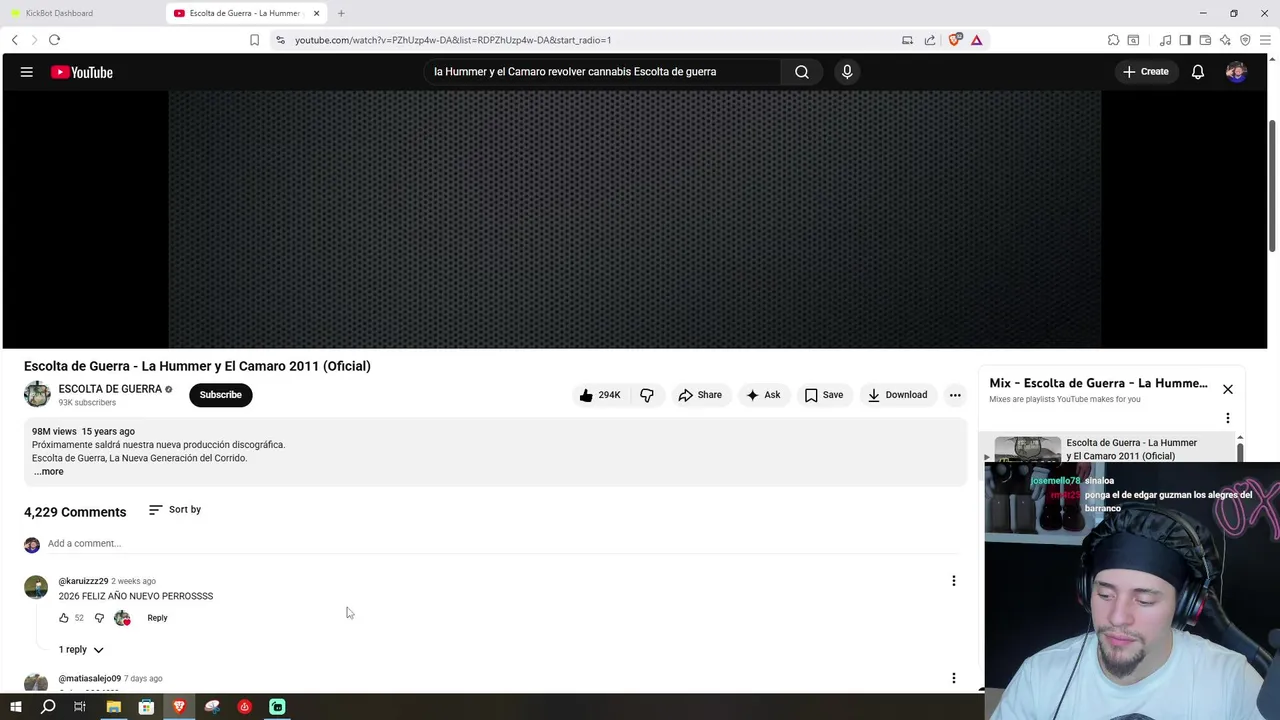Open Windows taskbar search

click(x=48, y=707)
